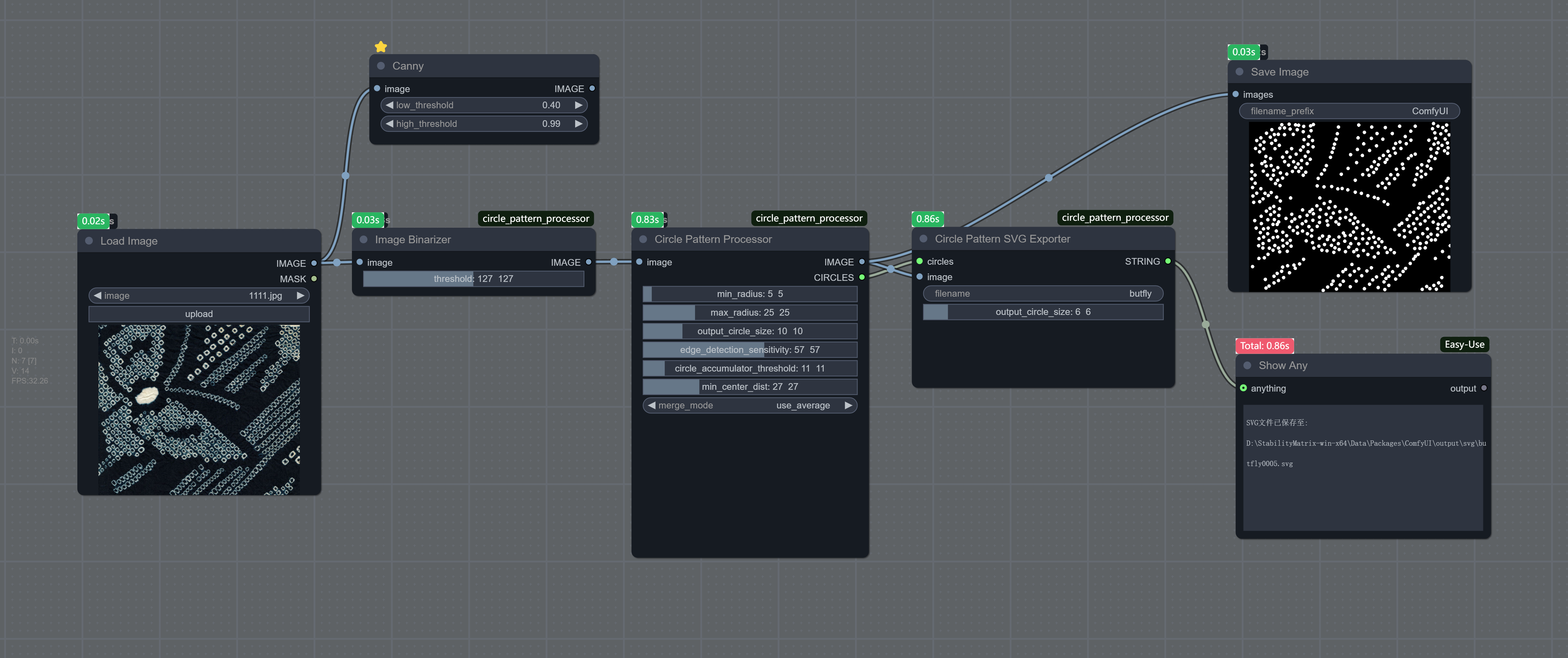The height and width of the screenshot is (658, 1568).
Task: Click Circle Pattern Processor IMAGE output socket
Action: [862, 262]
